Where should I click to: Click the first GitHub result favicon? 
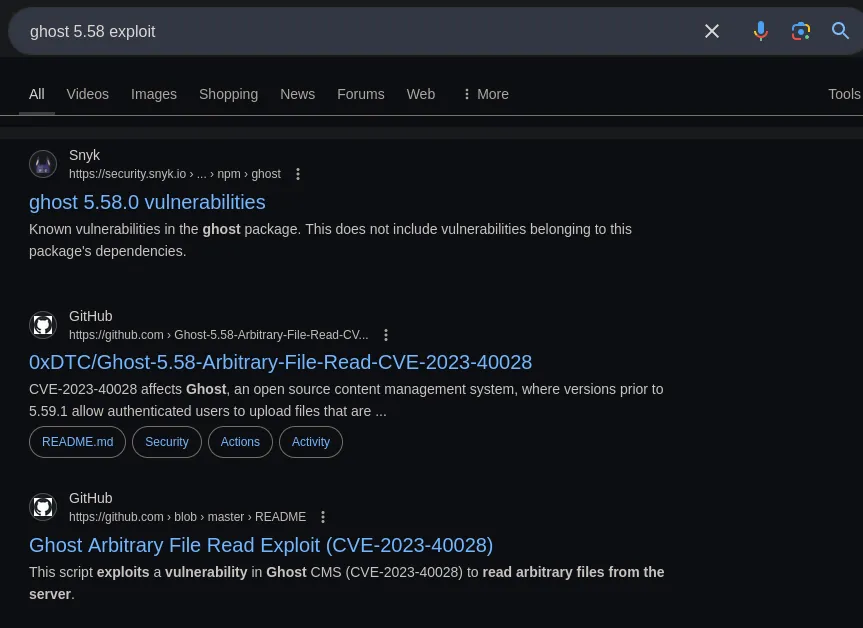pyautogui.click(x=43, y=325)
